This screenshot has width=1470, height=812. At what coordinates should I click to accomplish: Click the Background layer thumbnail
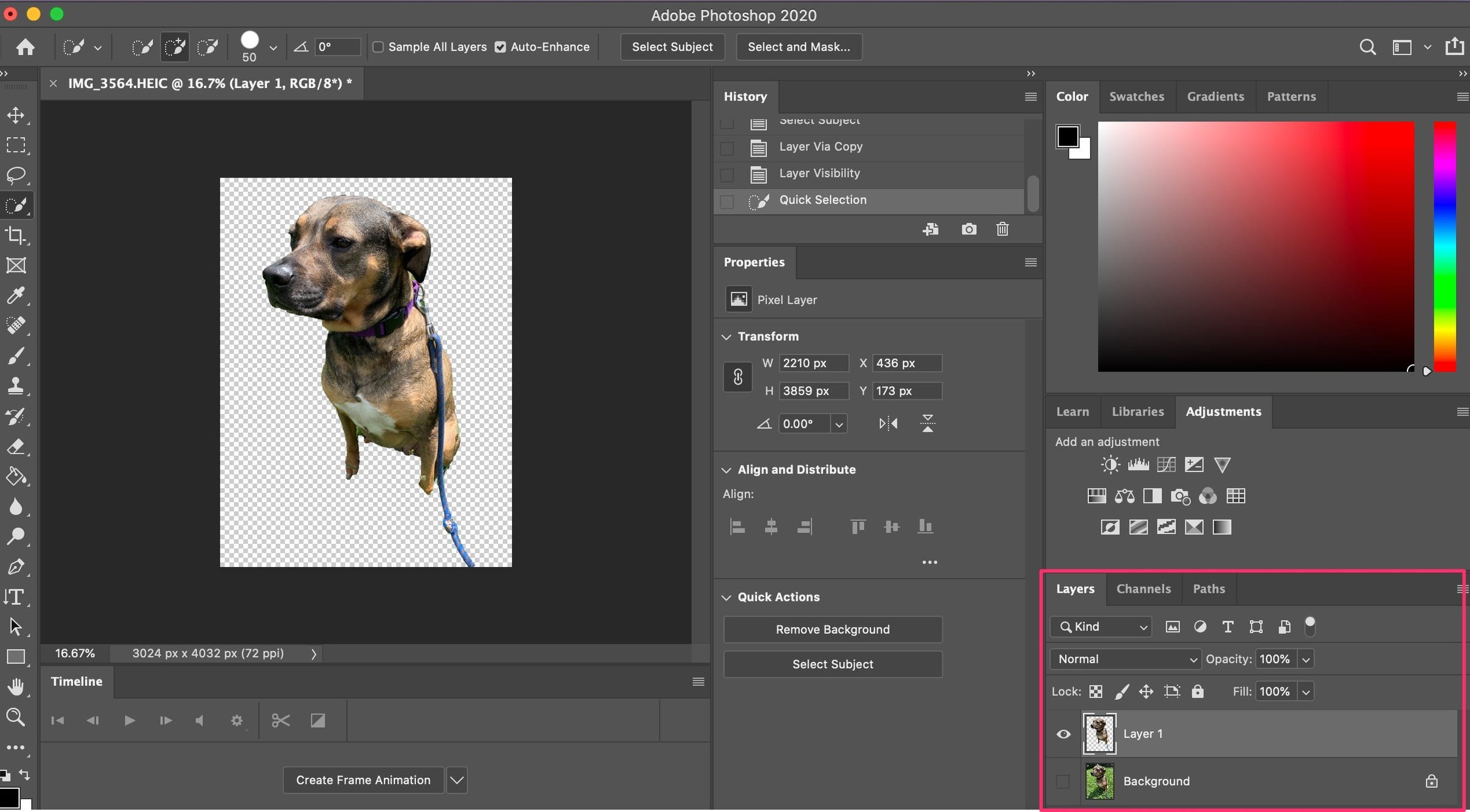click(x=1098, y=781)
